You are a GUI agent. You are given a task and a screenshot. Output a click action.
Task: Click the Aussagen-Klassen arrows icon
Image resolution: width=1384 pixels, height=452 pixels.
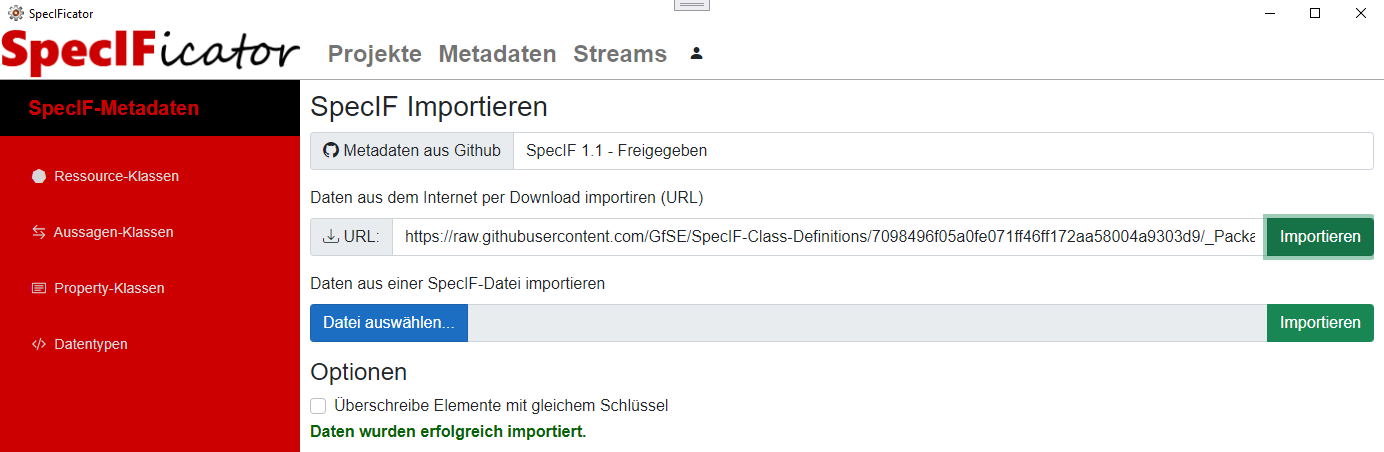(39, 232)
